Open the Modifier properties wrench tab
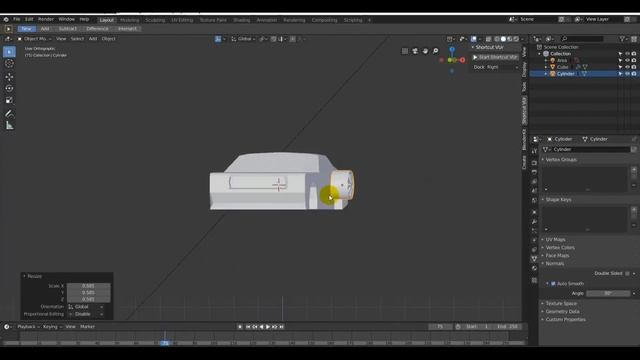Image resolution: width=640 pixels, height=360 pixels. click(x=534, y=222)
